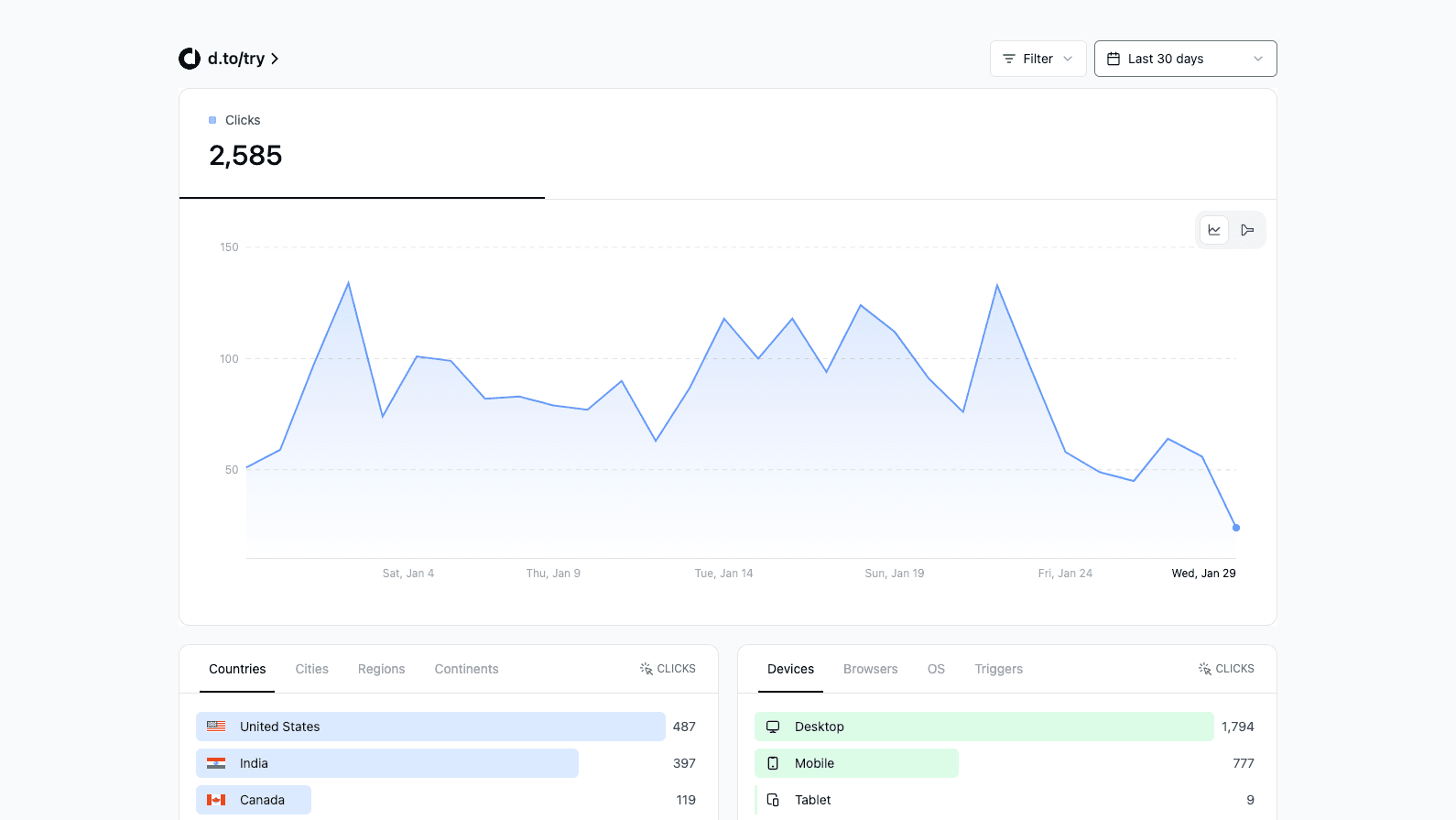1456x820 pixels.
Task: Switch to funnel chart view icon
Action: (x=1247, y=230)
